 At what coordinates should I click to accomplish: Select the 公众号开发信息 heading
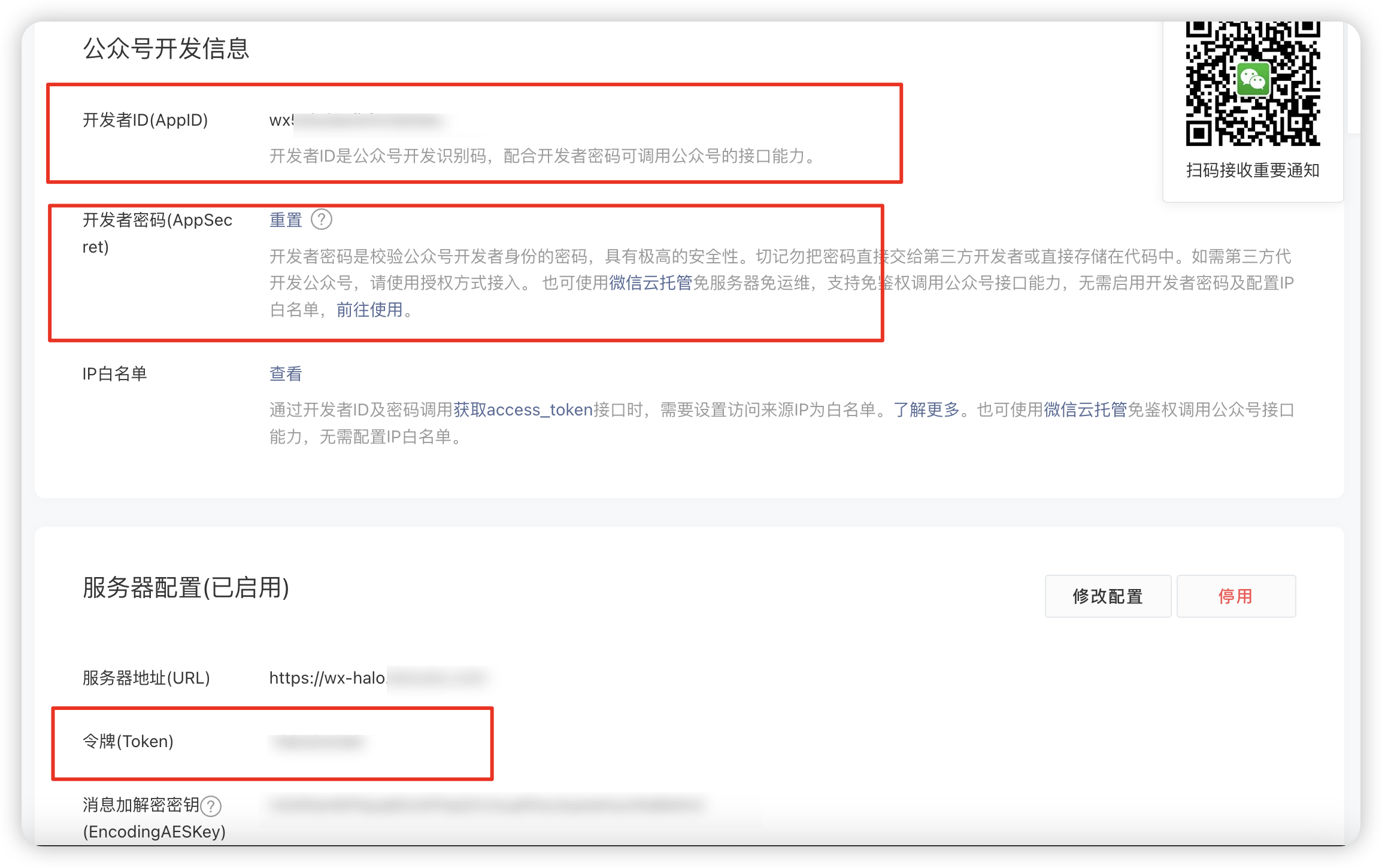pyautogui.click(x=166, y=48)
